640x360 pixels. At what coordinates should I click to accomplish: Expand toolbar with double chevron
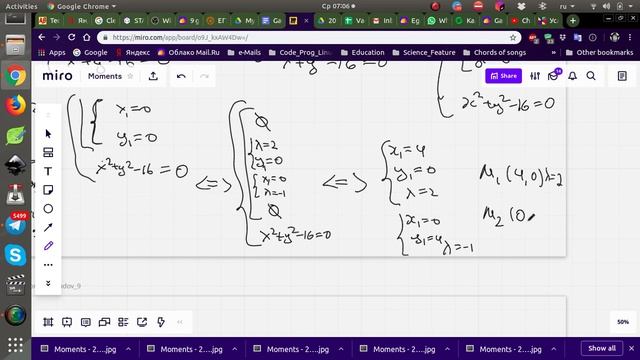coord(48,283)
